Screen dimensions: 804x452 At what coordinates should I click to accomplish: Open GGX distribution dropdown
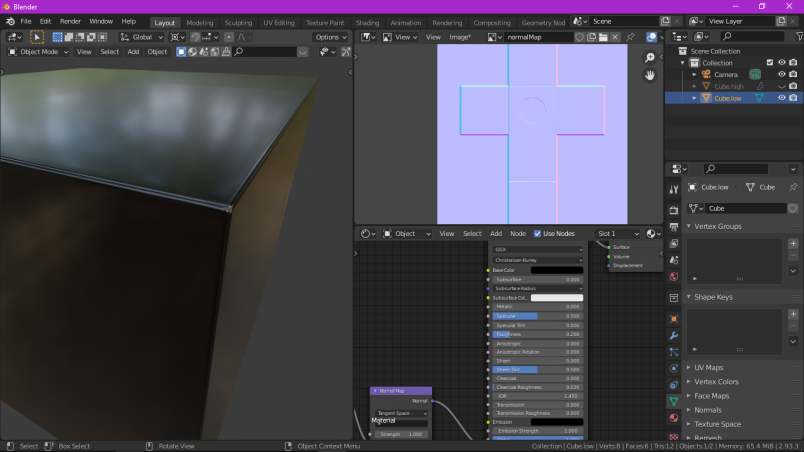[538, 250]
